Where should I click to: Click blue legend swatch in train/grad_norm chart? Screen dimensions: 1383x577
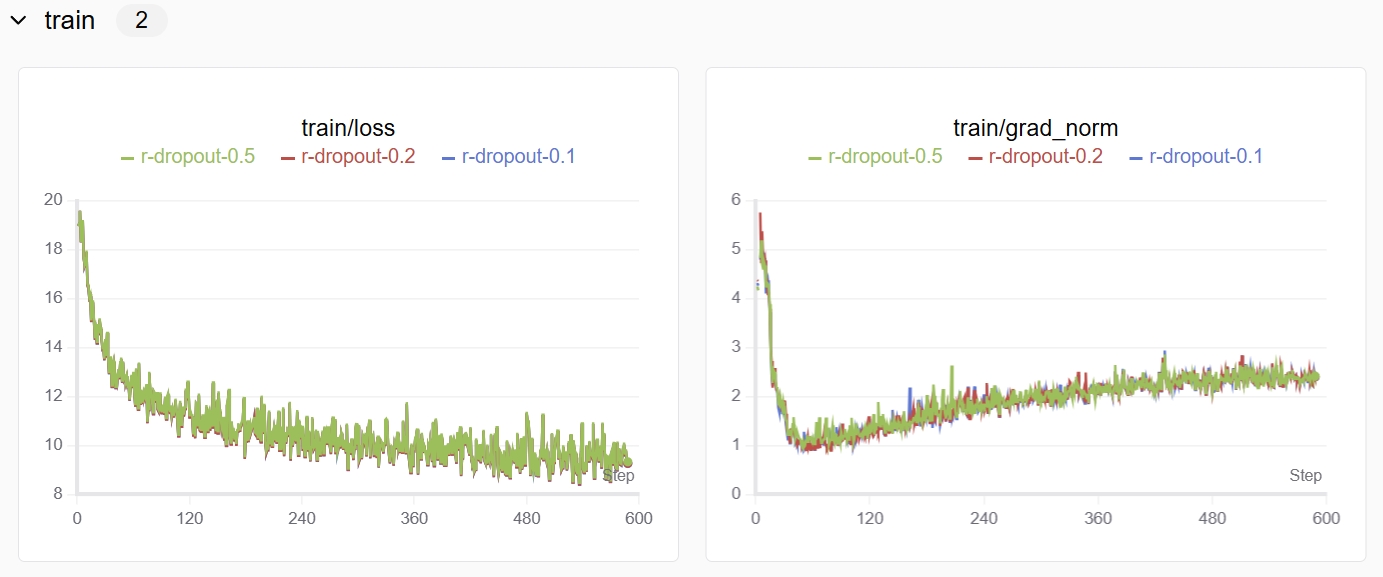(1136, 158)
